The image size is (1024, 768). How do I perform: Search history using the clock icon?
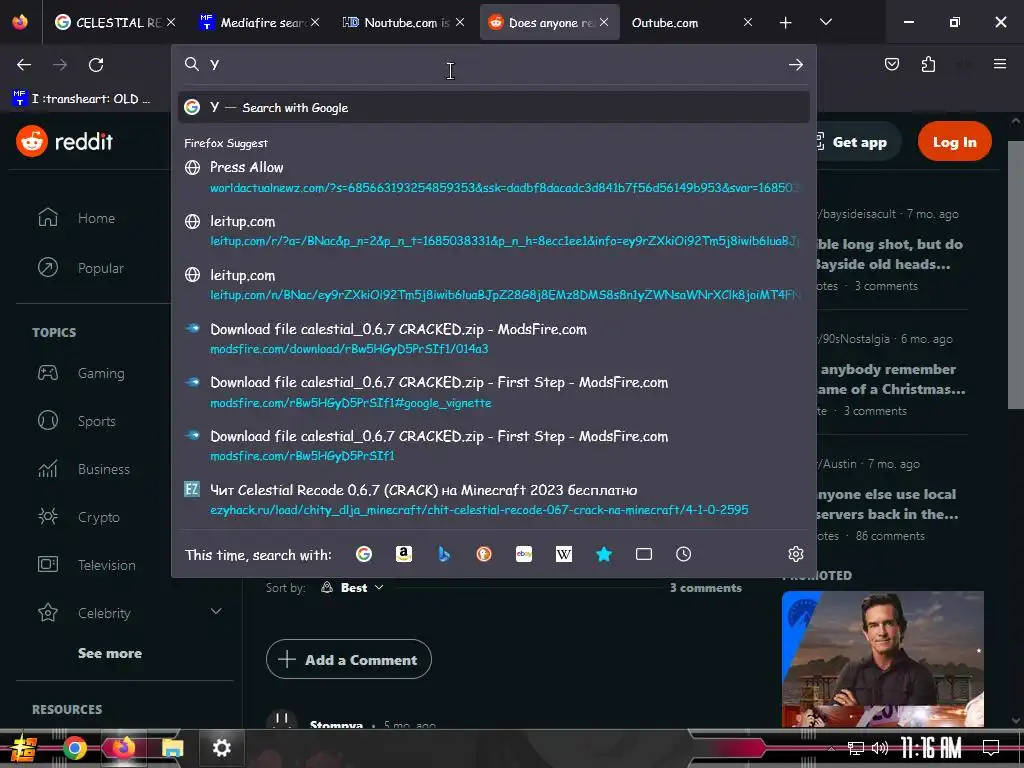(684, 554)
